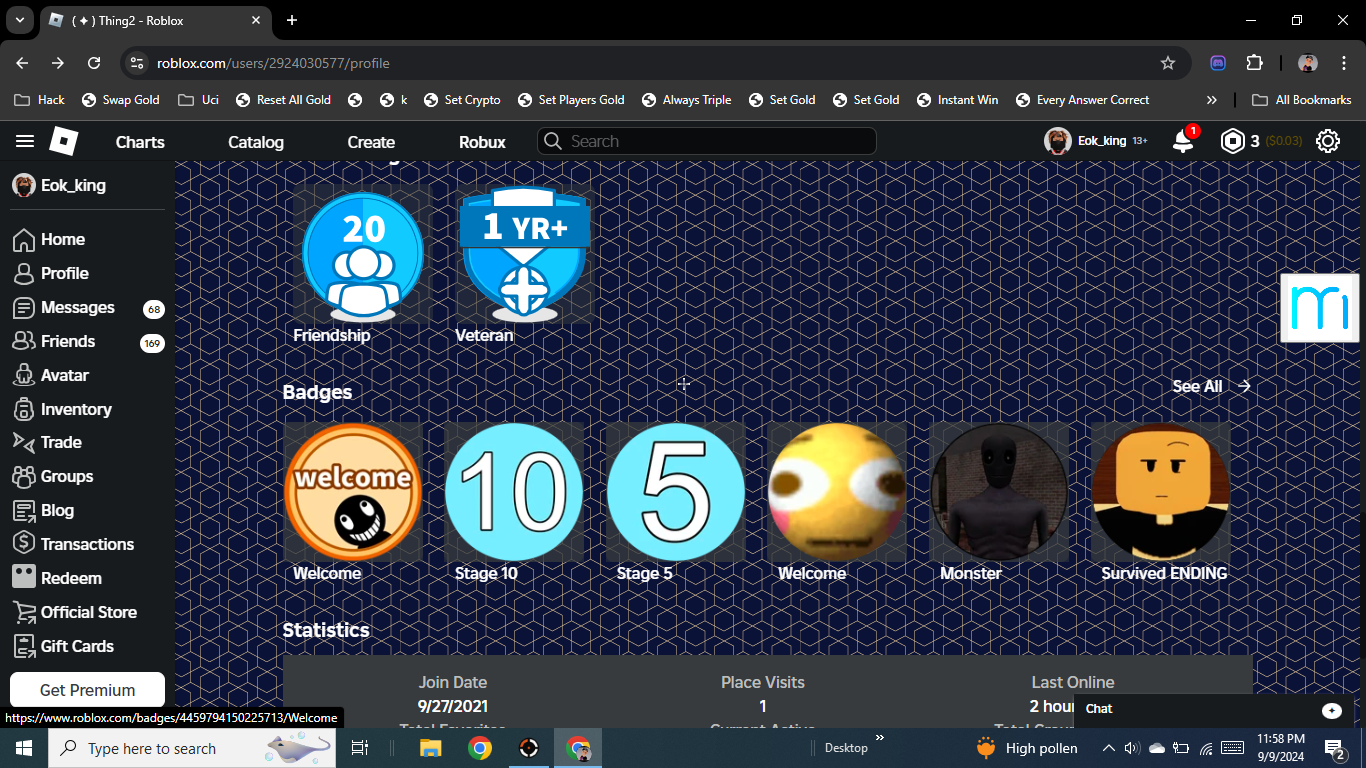Expand hidden bookmarks chevron
The width and height of the screenshot is (1366, 768).
pos(1212,100)
